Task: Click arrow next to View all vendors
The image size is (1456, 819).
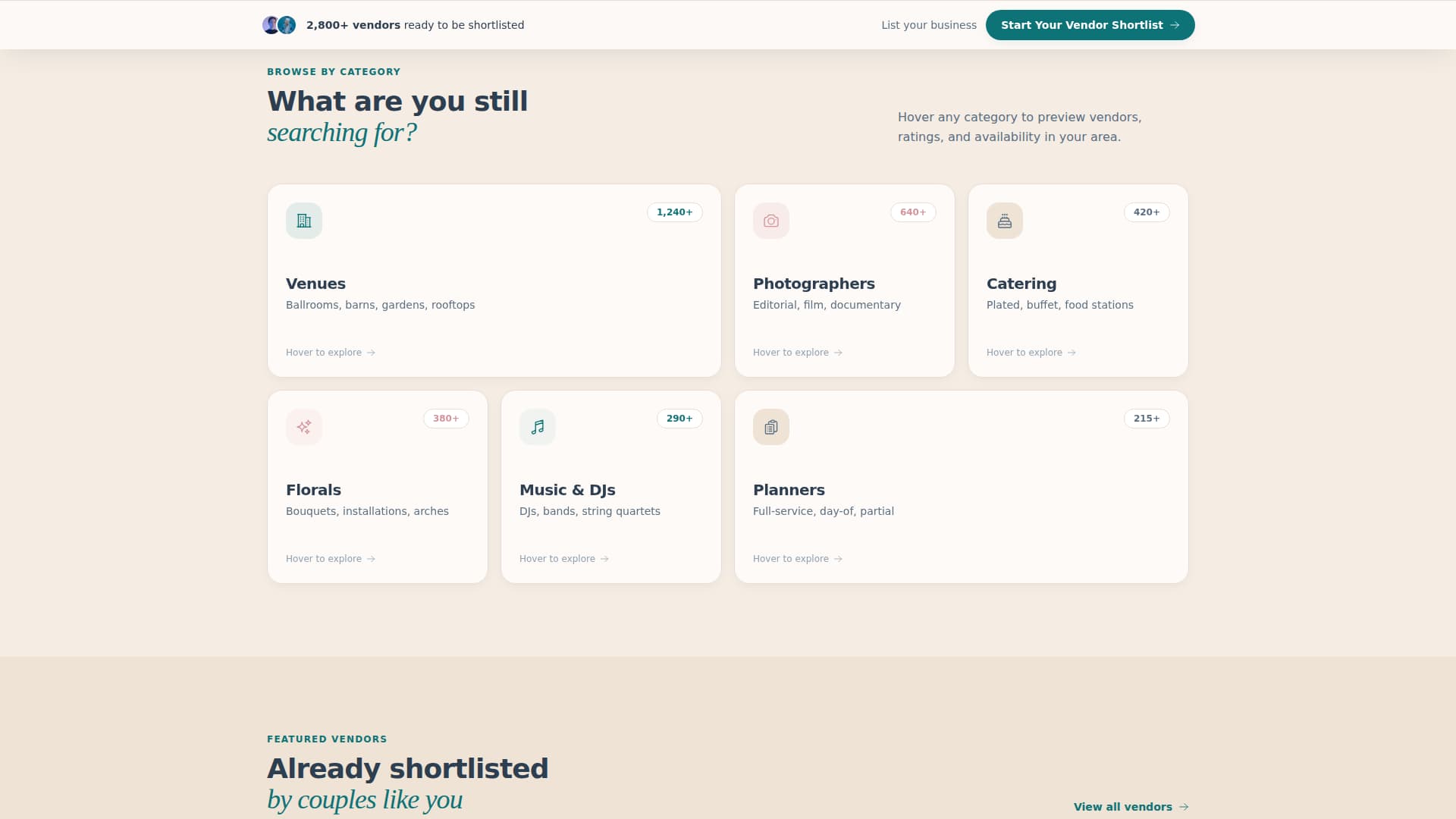Action: click(x=1184, y=807)
